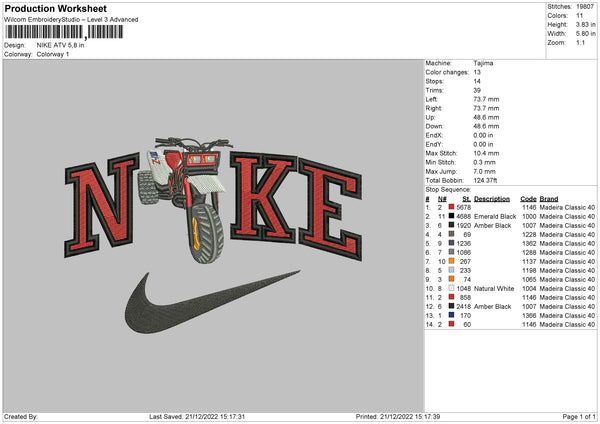Screen dimensions: 600x424
Task: Click the 'N#' column header
Action: click(442, 199)
